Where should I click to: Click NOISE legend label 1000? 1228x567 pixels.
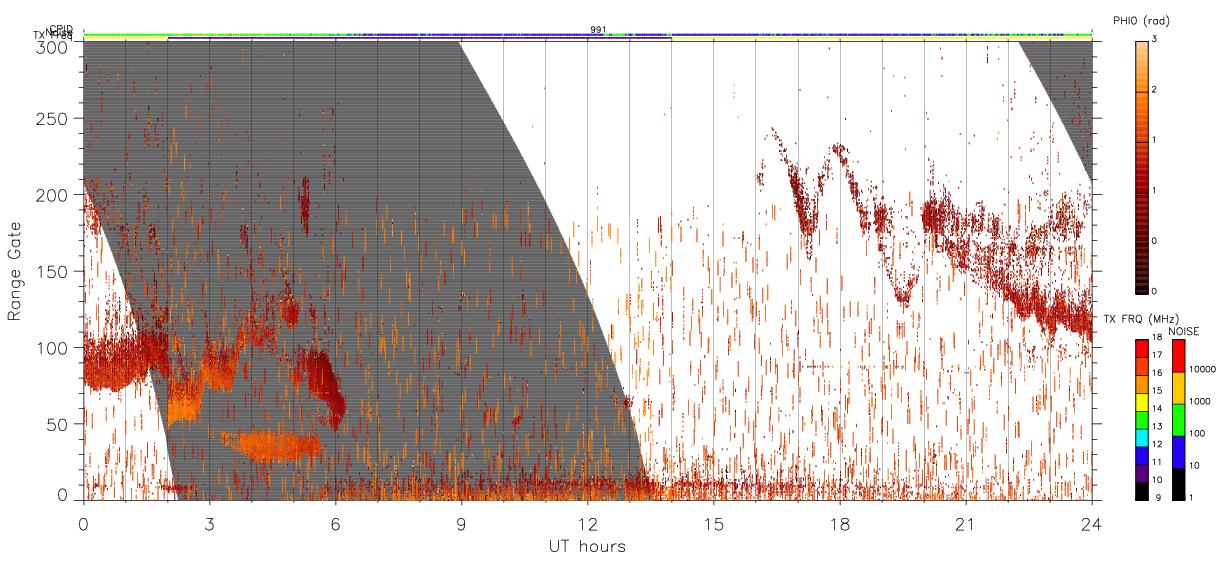coord(1200,401)
